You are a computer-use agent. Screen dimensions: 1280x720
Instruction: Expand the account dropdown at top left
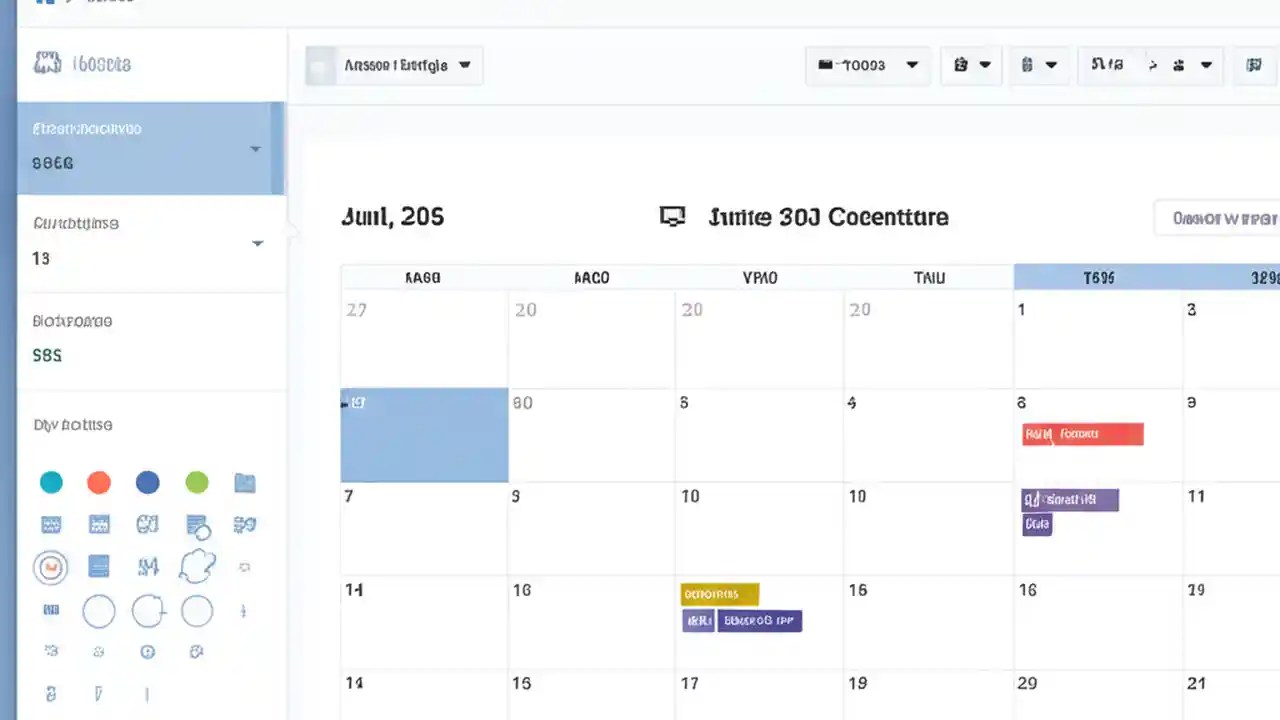[x=392, y=65]
